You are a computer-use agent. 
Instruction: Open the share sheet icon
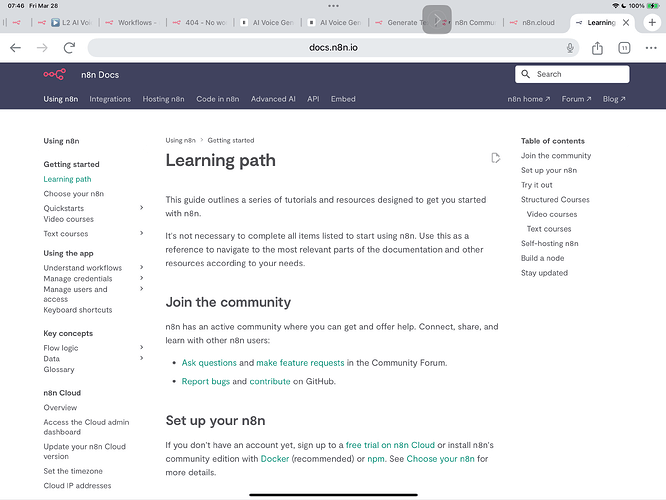click(597, 48)
